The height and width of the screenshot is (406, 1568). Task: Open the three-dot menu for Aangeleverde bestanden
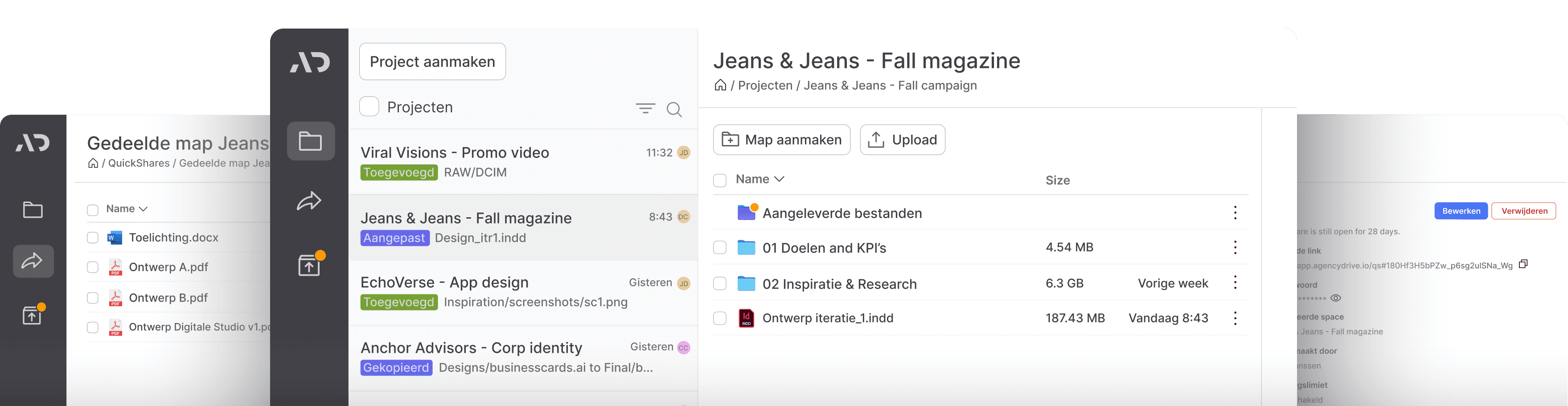pyautogui.click(x=1235, y=212)
